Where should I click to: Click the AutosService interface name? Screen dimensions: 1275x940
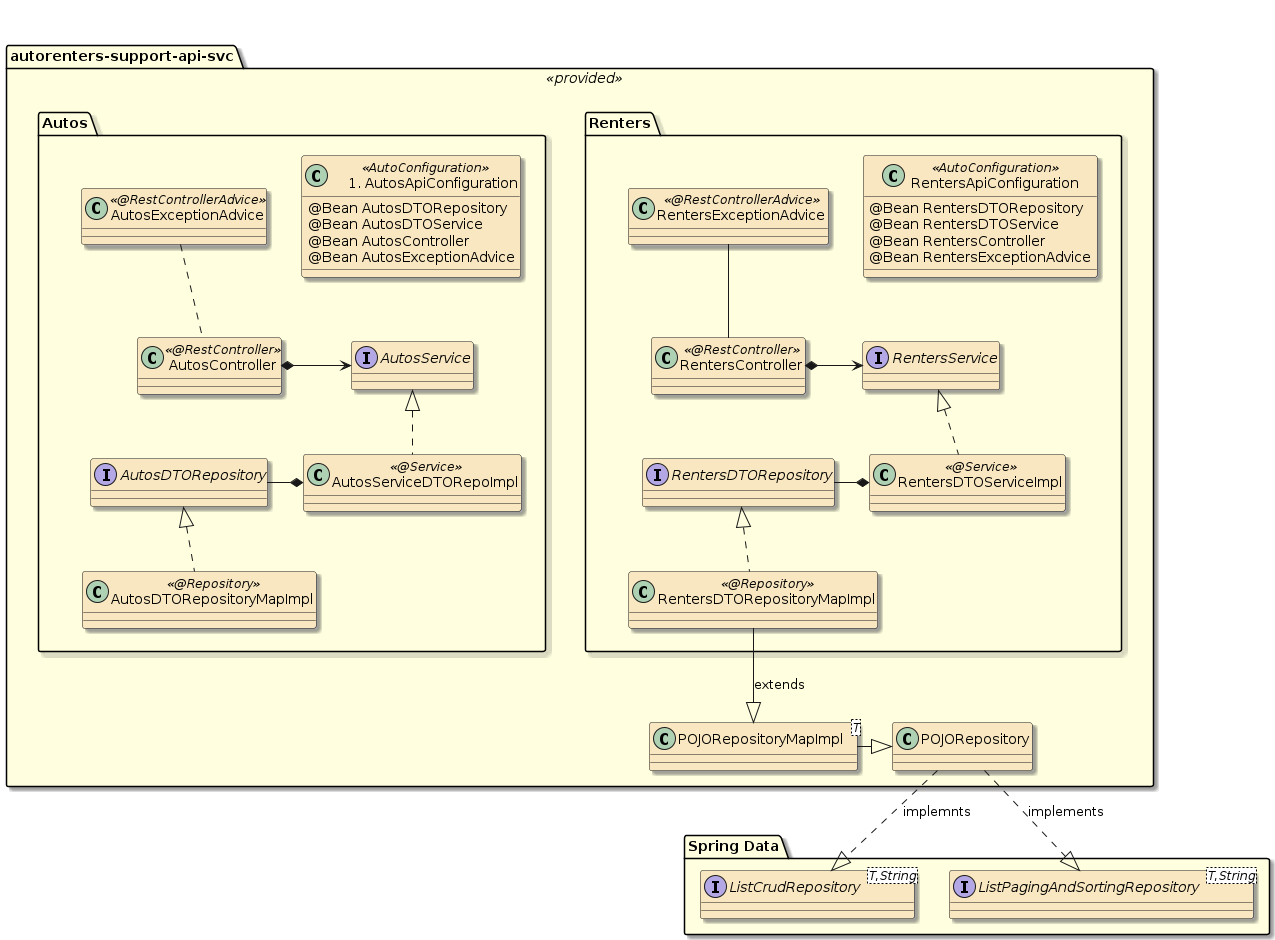426,358
